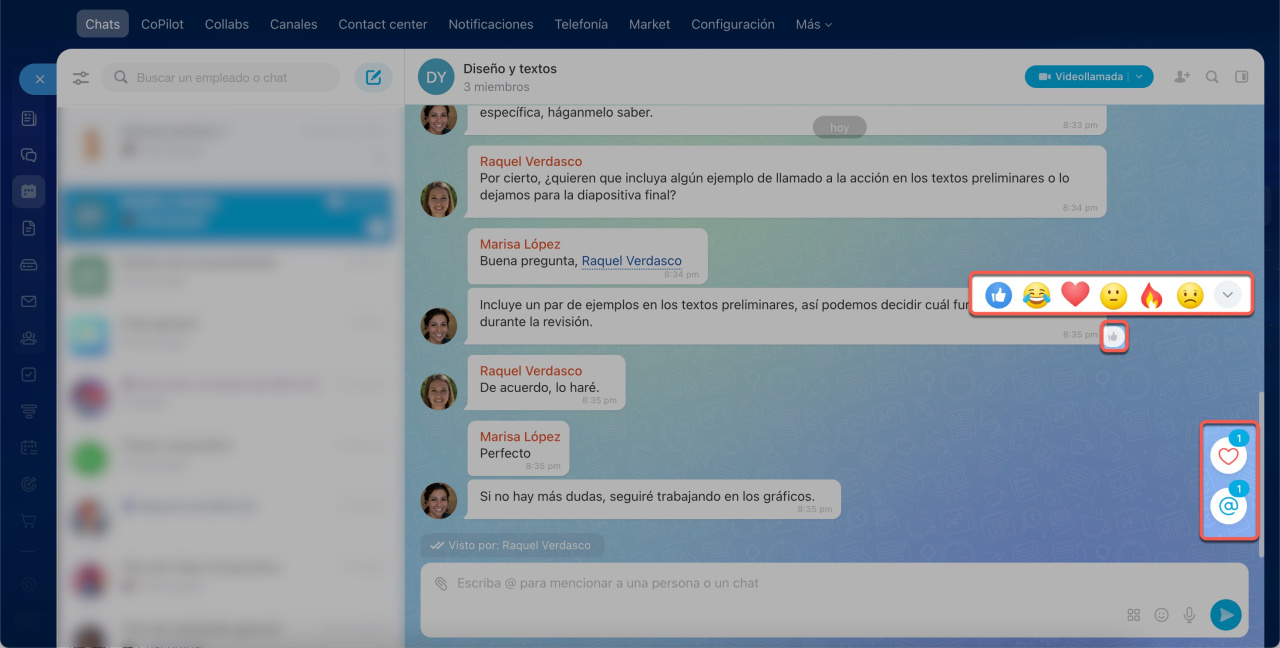The image size is (1280, 648).
Task: Search within the Diseño y textos chat
Action: (x=1212, y=77)
